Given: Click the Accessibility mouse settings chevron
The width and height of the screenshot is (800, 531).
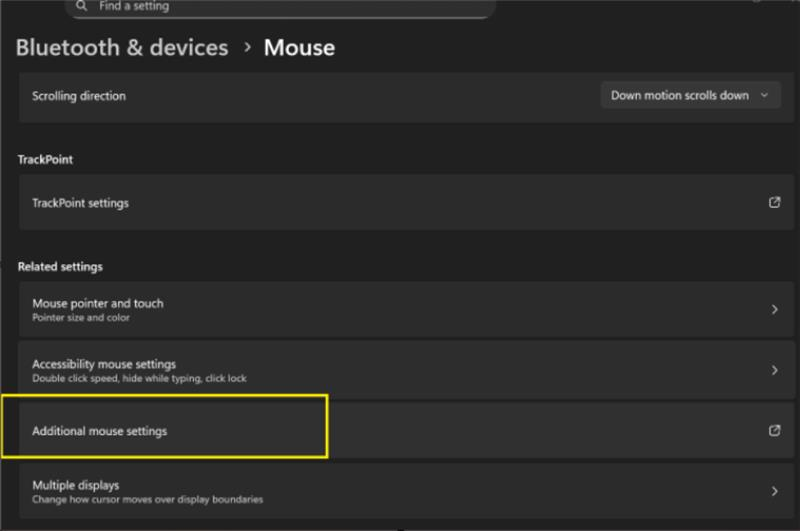Looking at the screenshot, I should coord(774,370).
